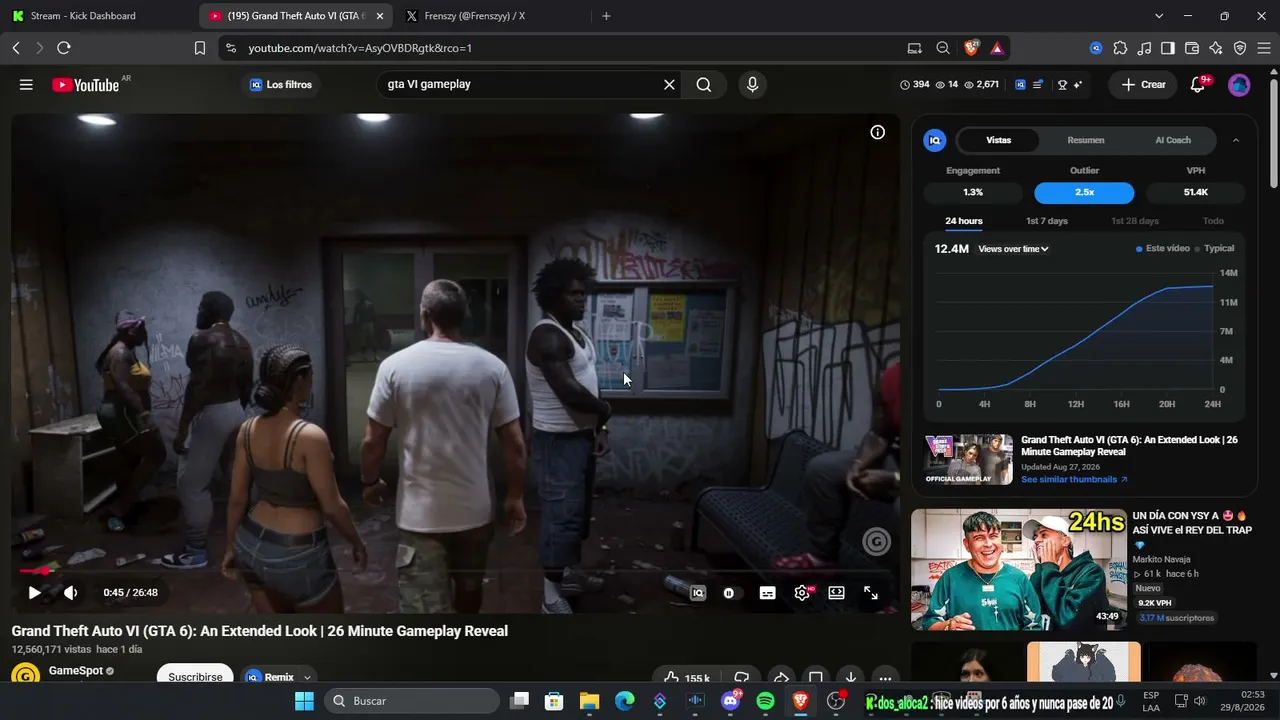Open Los filtros panel

281,85
